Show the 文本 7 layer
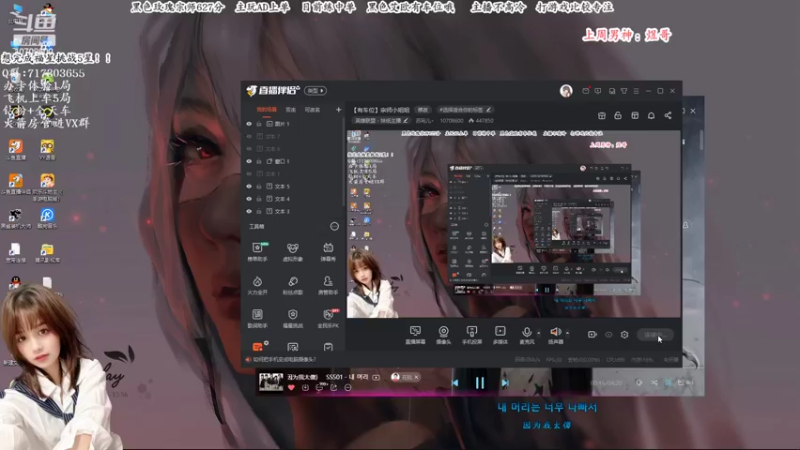This screenshot has width=800, height=450. pos(249,136)
